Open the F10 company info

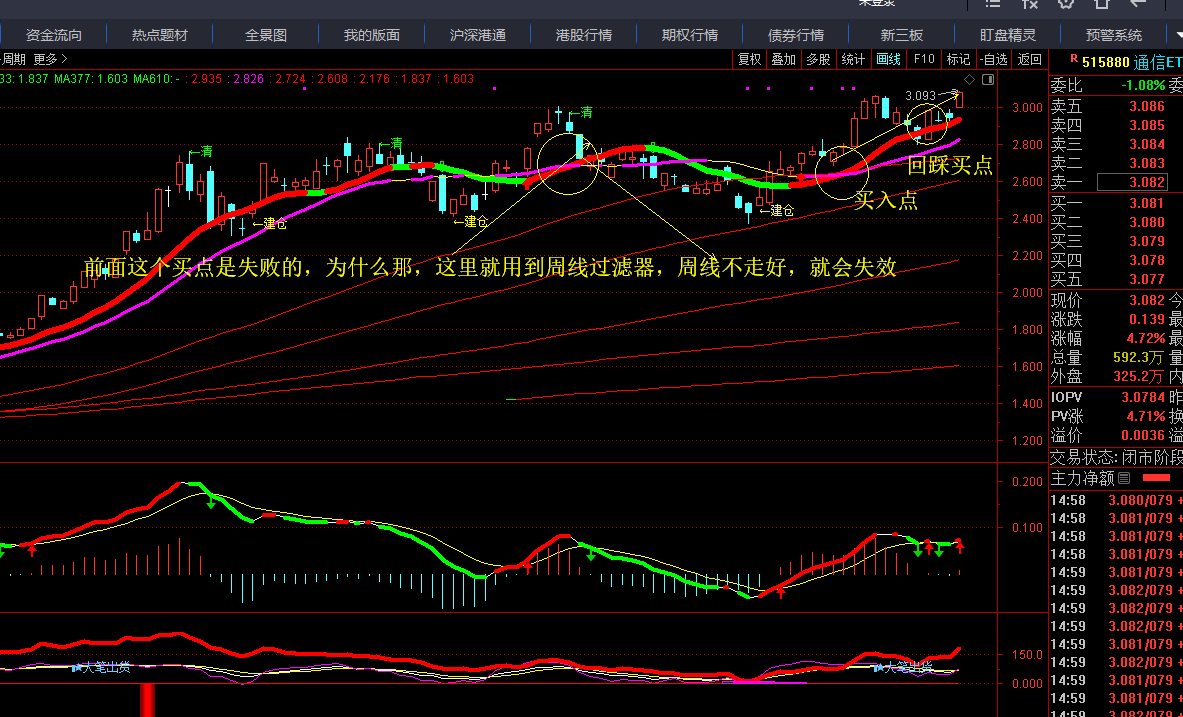pyautogui.click(x=923, y=59)
